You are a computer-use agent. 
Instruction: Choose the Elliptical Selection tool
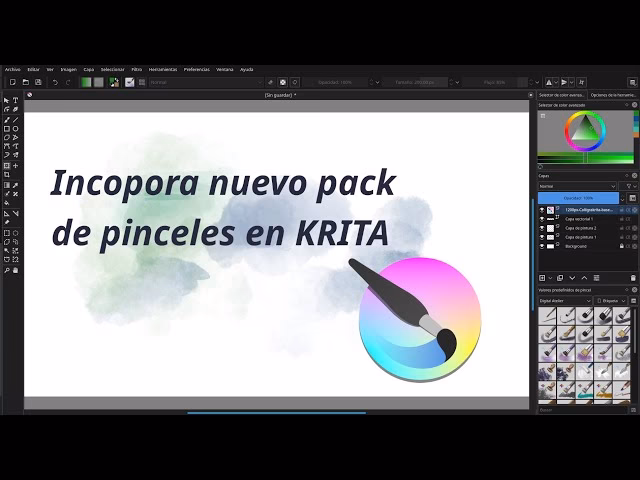(16, 233)
